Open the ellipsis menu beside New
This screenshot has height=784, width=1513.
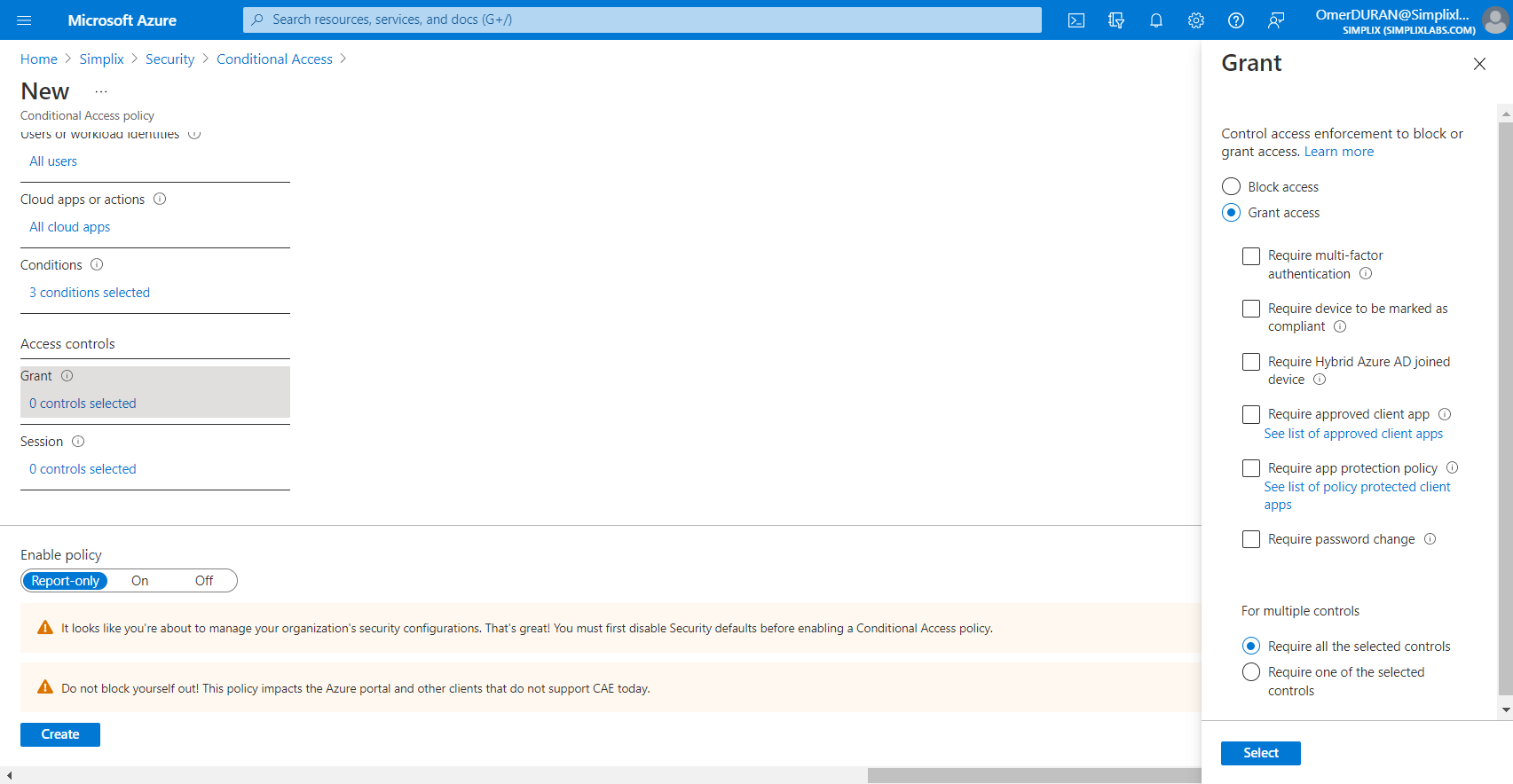101,91
